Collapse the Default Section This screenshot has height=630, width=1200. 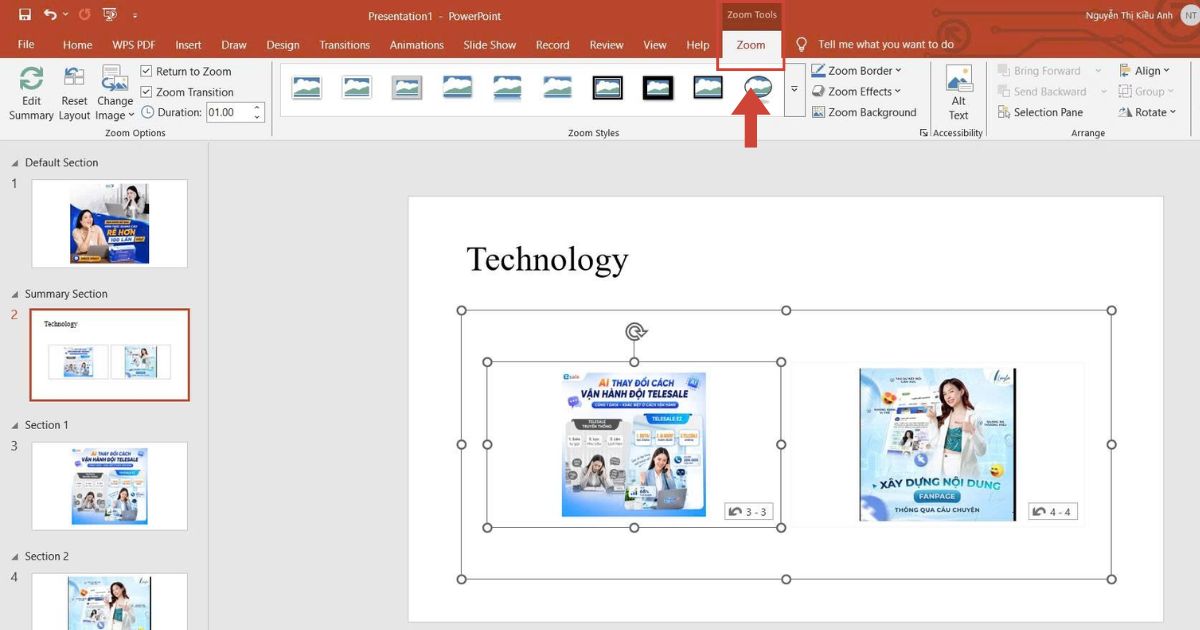click(x=14, y=162)
